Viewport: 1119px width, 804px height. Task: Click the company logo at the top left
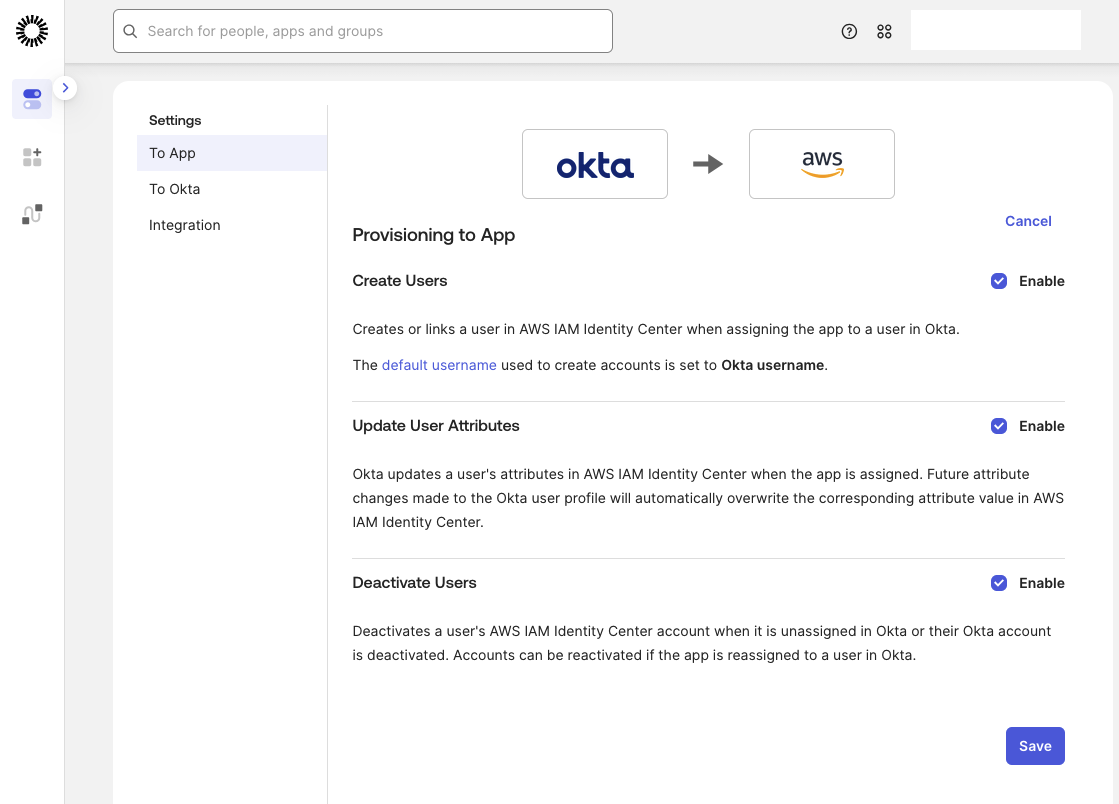31,30
